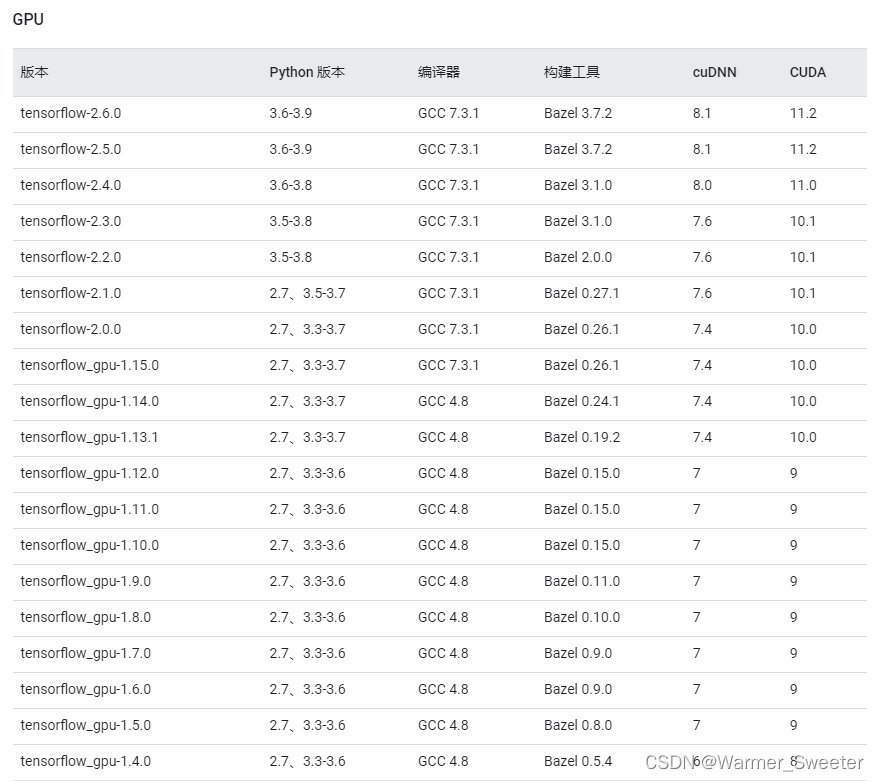Click GCC 4.8 in tensorflow_gpu-1.9.0 row
The height and width of the screenshot is (781, 879).
click(x=443, y=581)
